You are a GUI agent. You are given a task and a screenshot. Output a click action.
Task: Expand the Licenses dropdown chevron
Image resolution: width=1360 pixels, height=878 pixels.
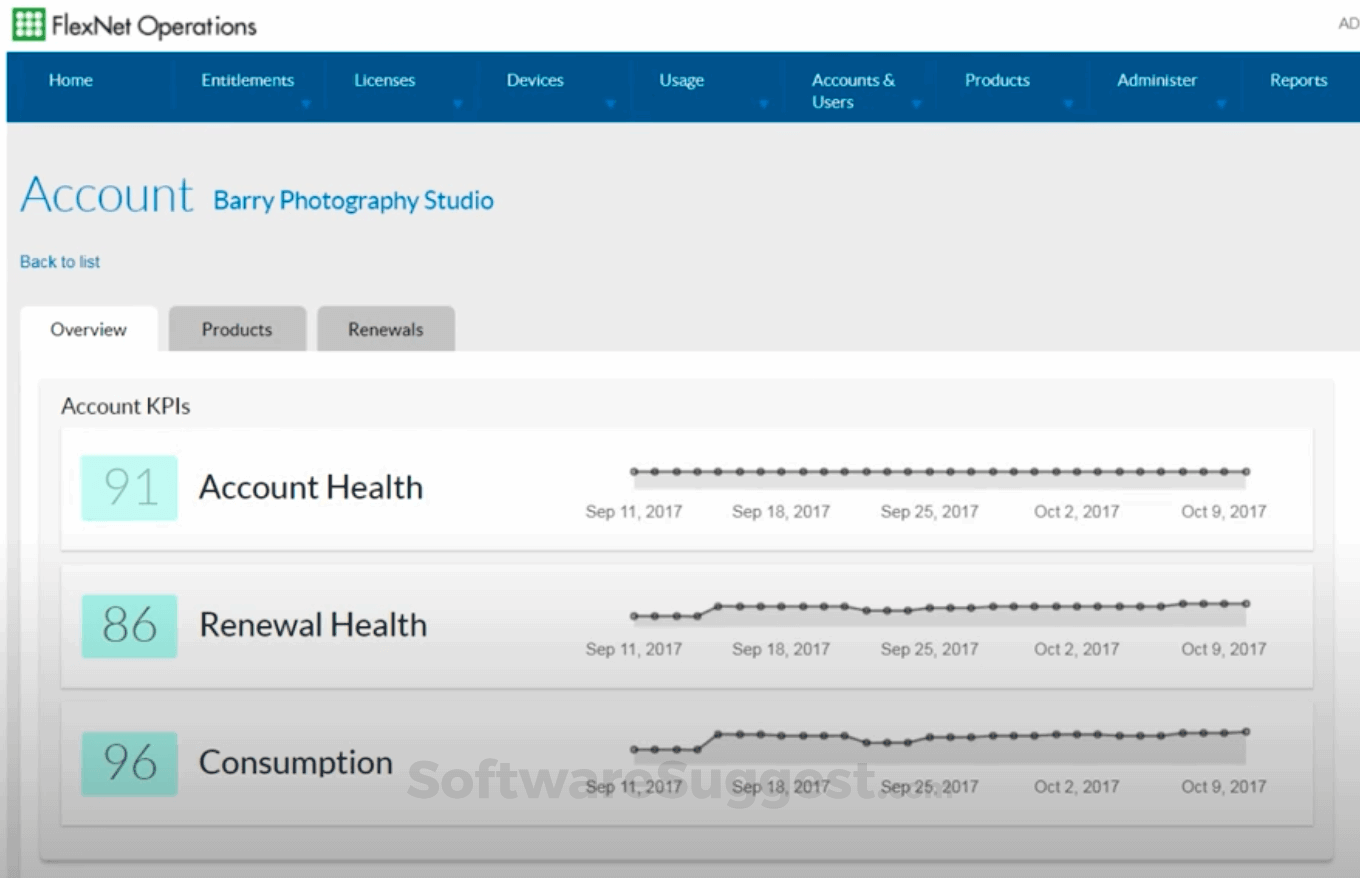pos(458,103)
